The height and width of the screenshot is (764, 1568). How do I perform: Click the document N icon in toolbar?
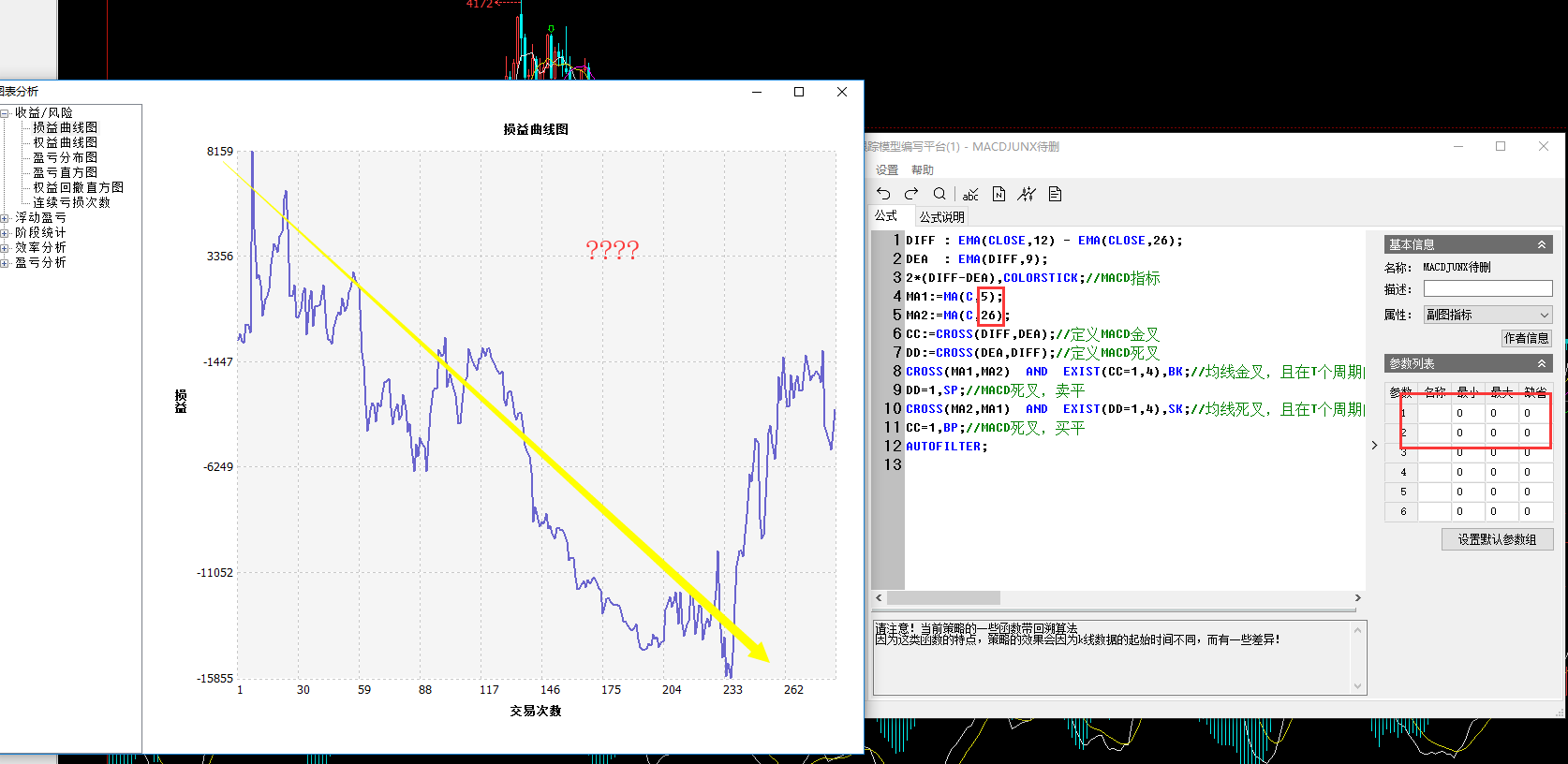pyautogui.click(x=998, y=194)
